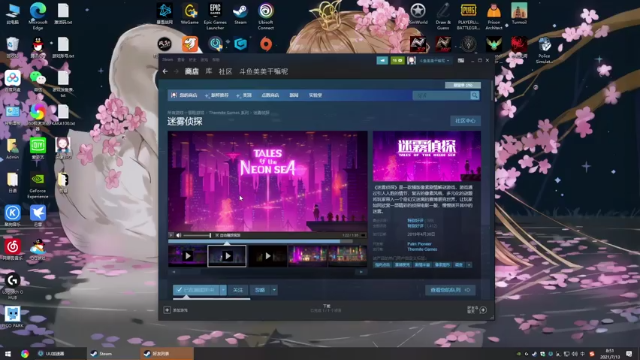Select the third video thumbnail
The width and height of the screenshot is (640, 360).
(x=267, y=256)
